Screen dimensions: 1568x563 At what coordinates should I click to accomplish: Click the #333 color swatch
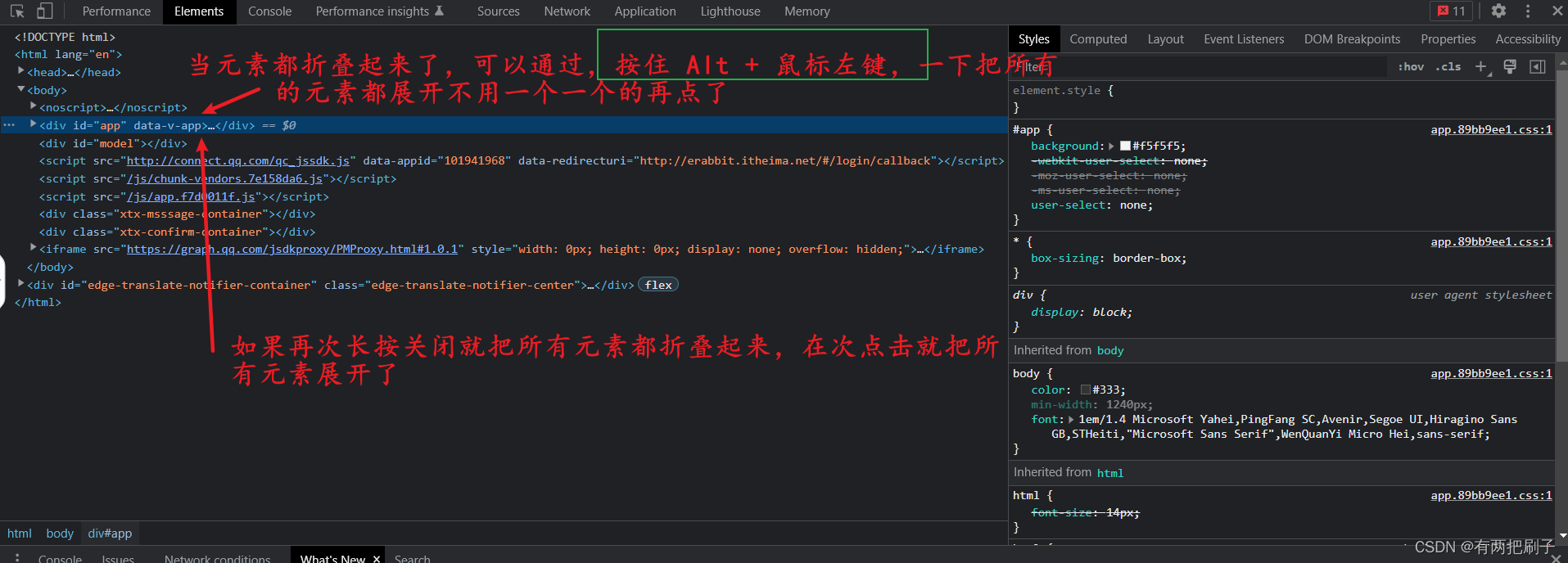(x=1085, y=390)
